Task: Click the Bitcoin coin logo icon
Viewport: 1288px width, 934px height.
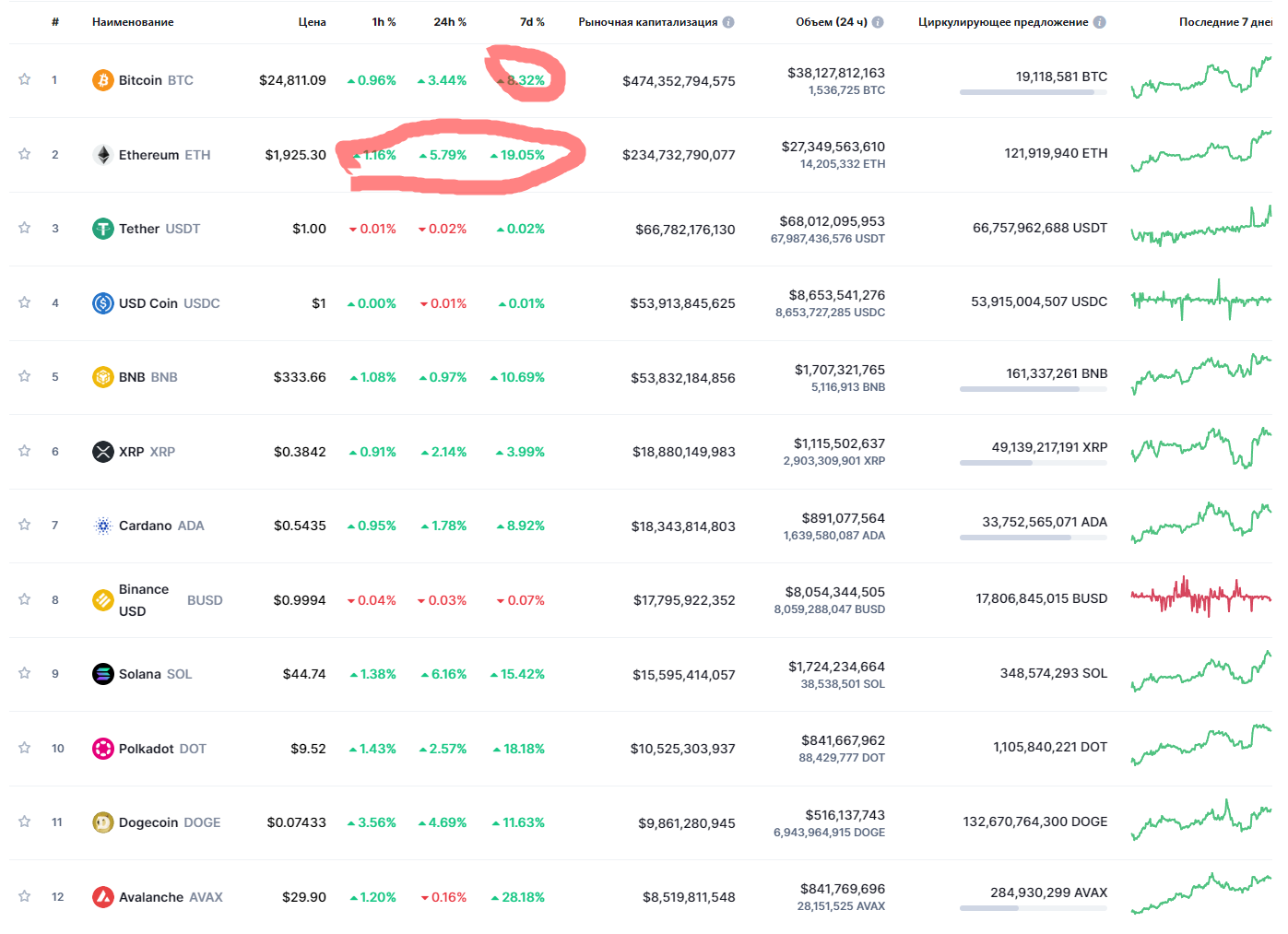Action: coord(103,80)
